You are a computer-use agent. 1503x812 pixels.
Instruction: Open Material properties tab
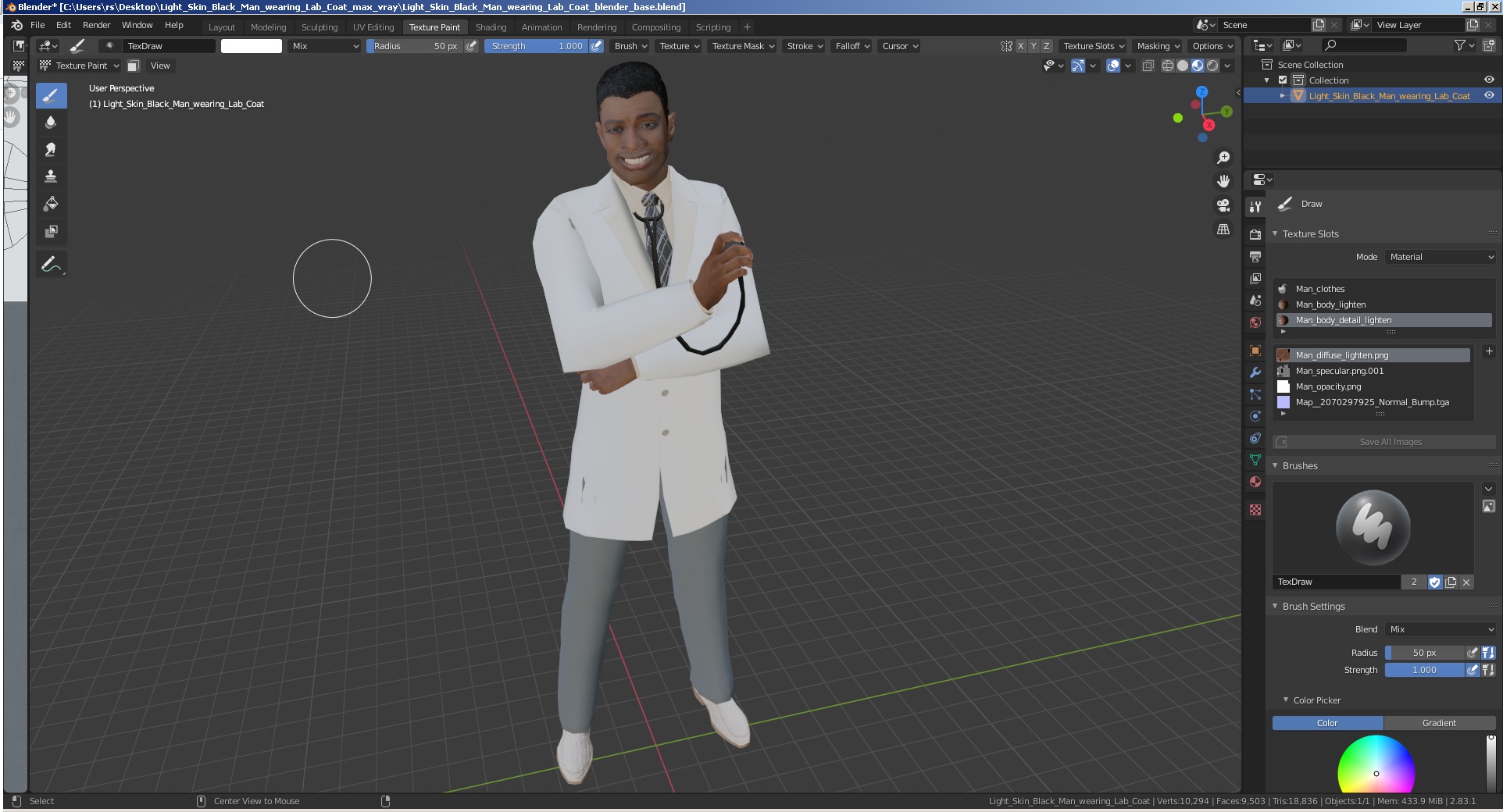(x=1255, y=482)
